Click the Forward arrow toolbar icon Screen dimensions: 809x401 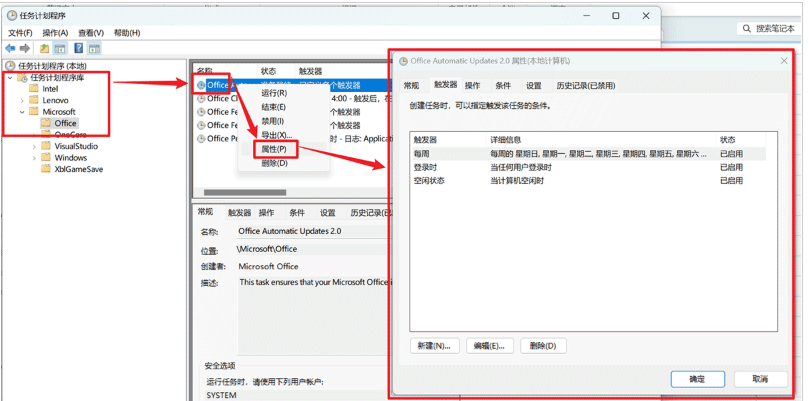(x=25, y=49)
